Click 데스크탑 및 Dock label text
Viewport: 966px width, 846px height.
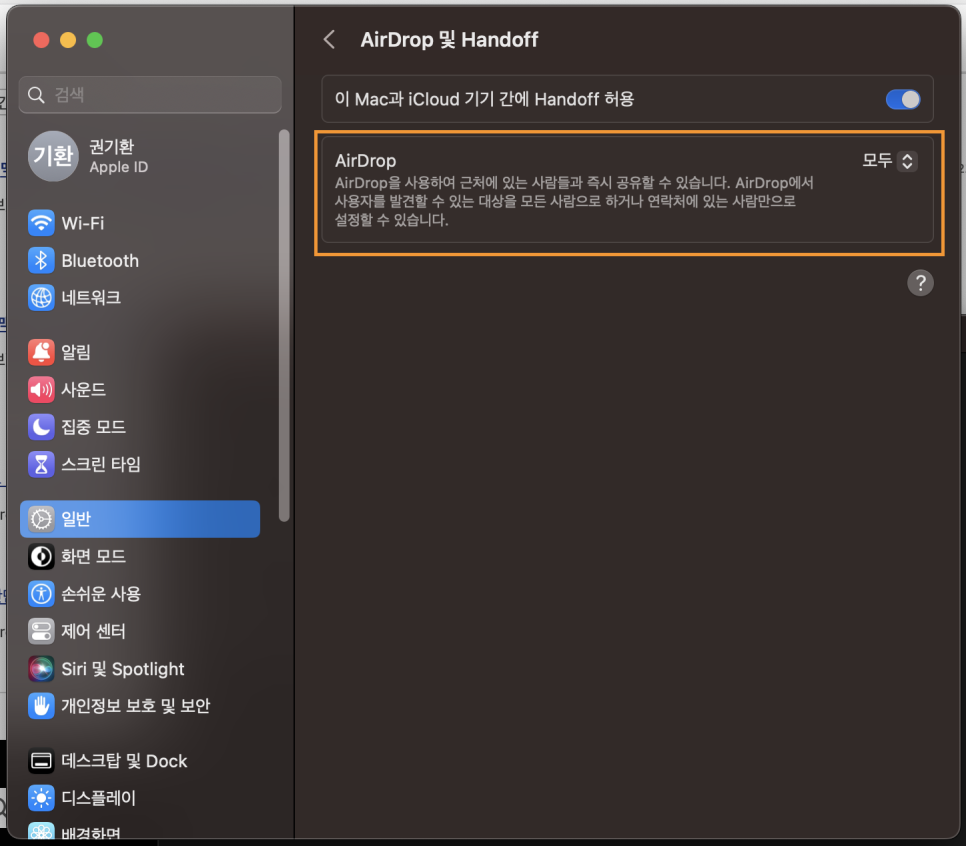(x=124, y=761)
